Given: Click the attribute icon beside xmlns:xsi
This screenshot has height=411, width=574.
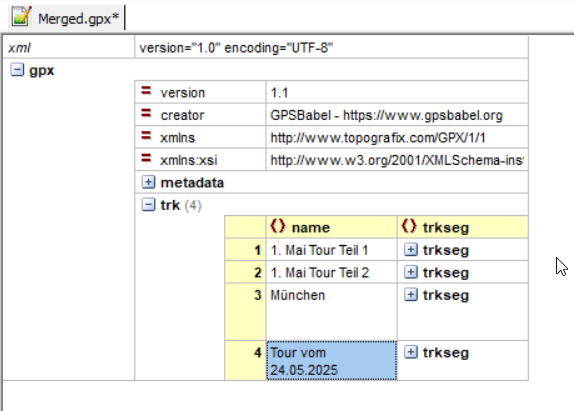Looking at the screenshot, I should tap(146, 158).
